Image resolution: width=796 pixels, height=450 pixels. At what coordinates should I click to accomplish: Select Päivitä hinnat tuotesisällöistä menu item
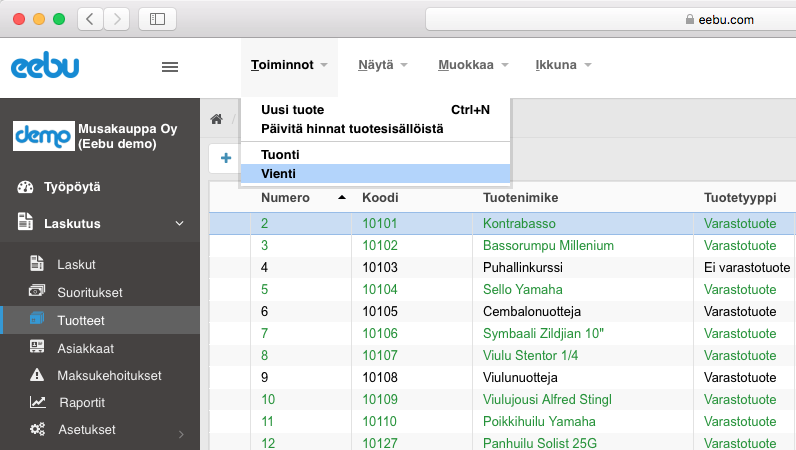pos(351,129)
